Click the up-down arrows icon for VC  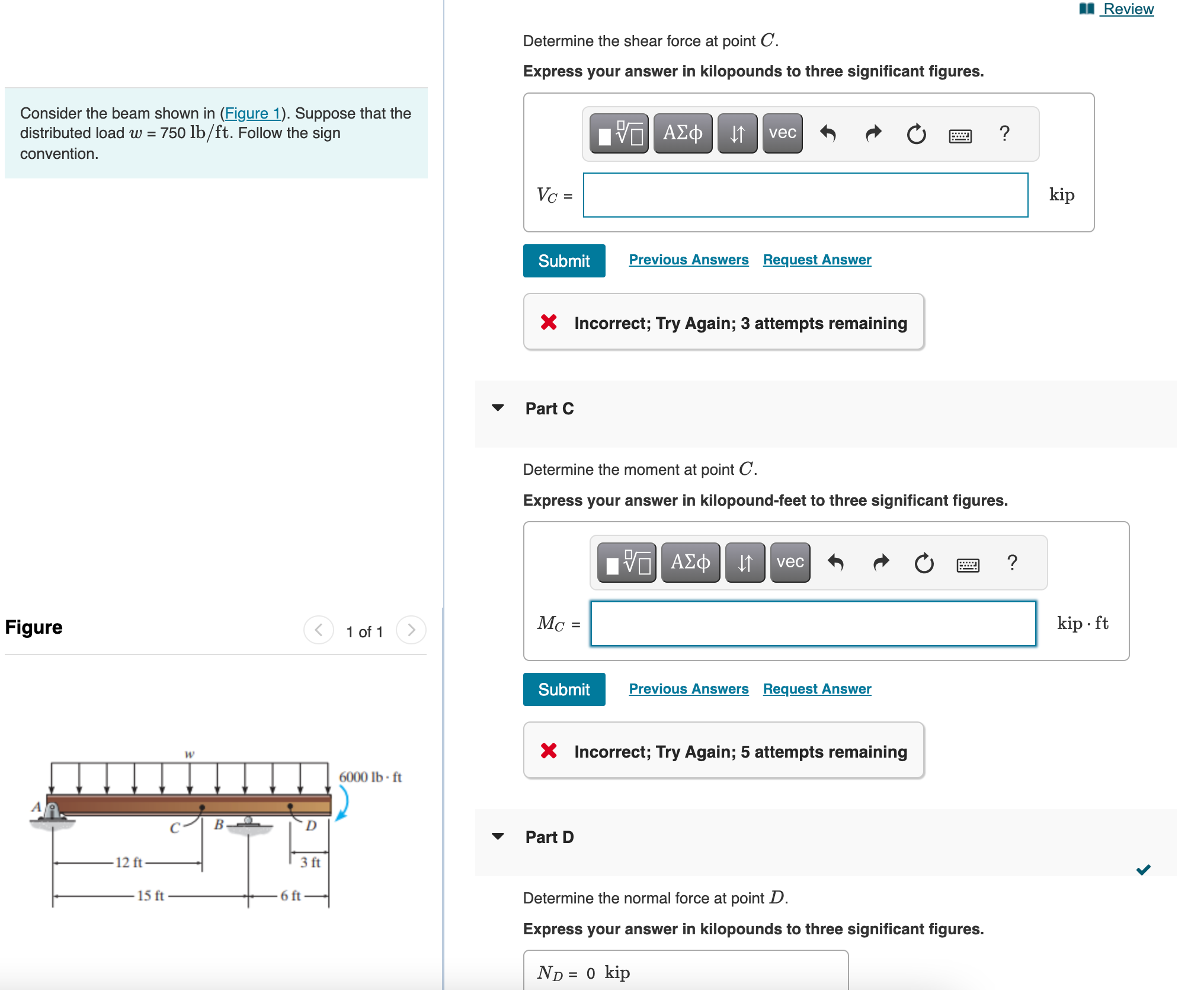pyautogui.click(x=737, y=133)
